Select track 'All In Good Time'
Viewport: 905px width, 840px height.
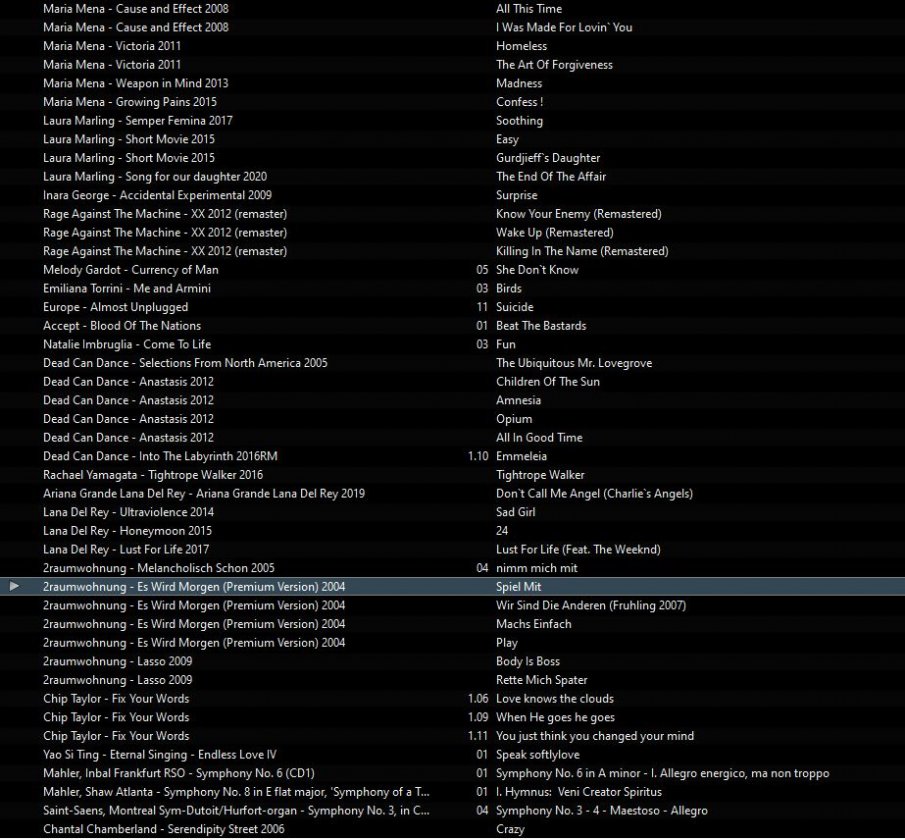539,438
